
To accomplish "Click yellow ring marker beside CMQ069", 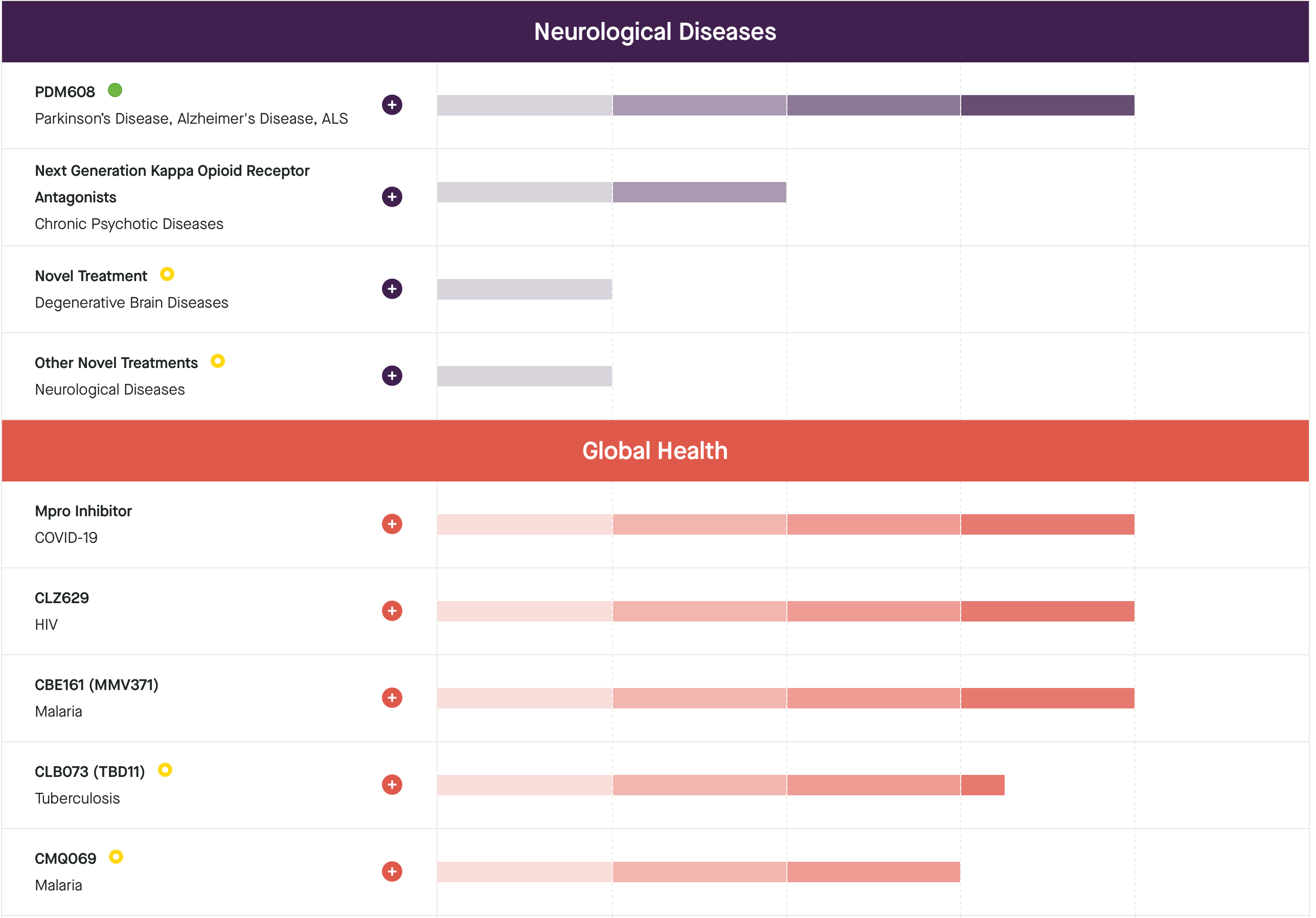I will tap(116, 857).
